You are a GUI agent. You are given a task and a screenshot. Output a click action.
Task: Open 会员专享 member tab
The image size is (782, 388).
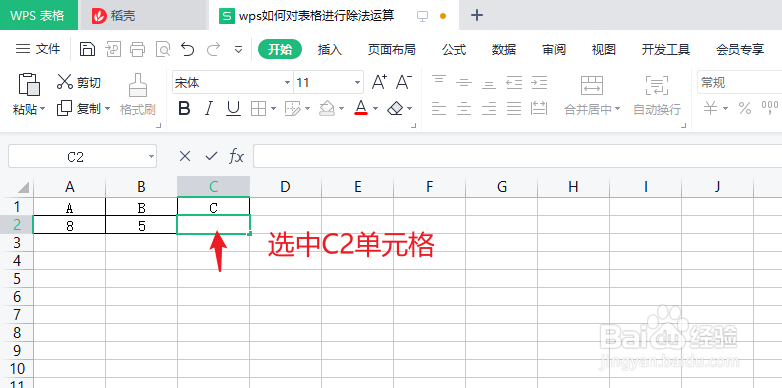[740, 49]
